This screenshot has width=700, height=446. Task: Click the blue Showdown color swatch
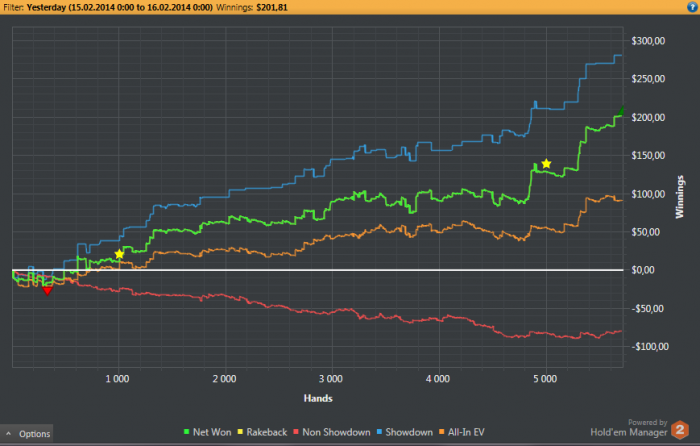coord(379,432)
